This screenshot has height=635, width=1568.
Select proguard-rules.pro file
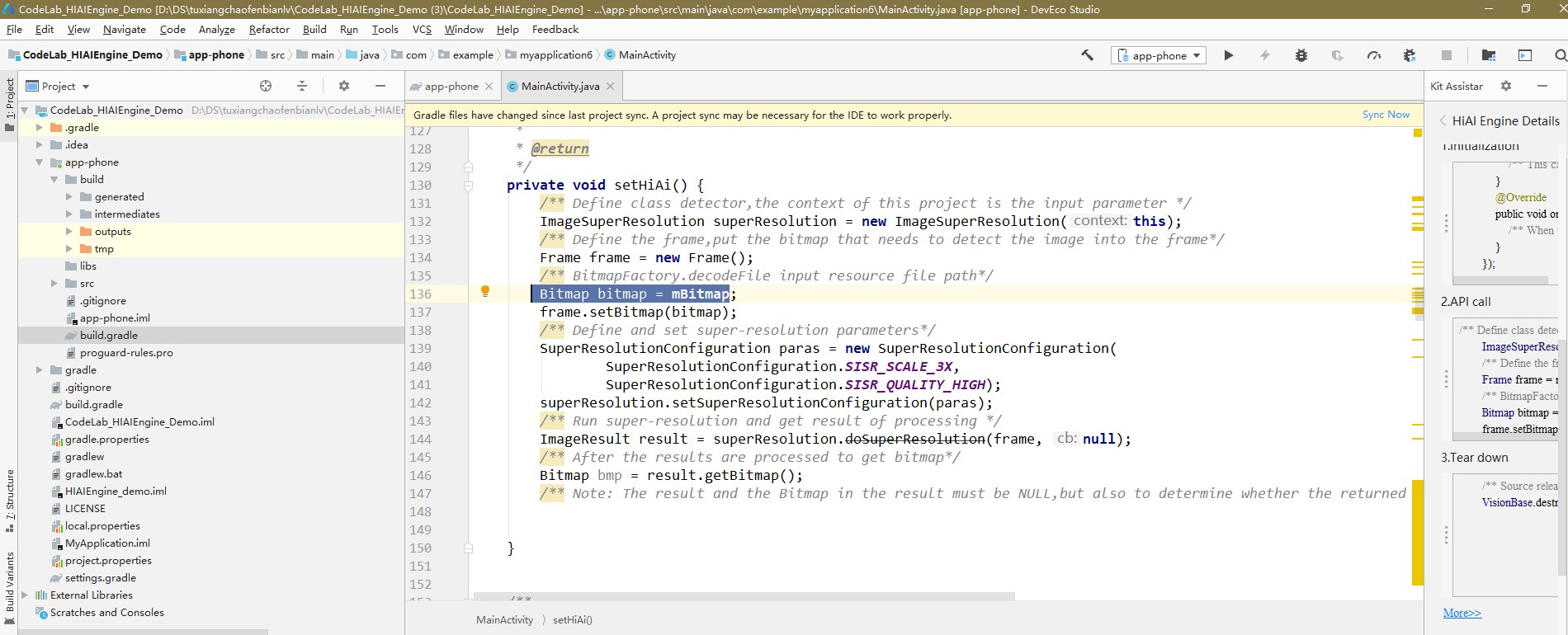[x=126, y=352]
